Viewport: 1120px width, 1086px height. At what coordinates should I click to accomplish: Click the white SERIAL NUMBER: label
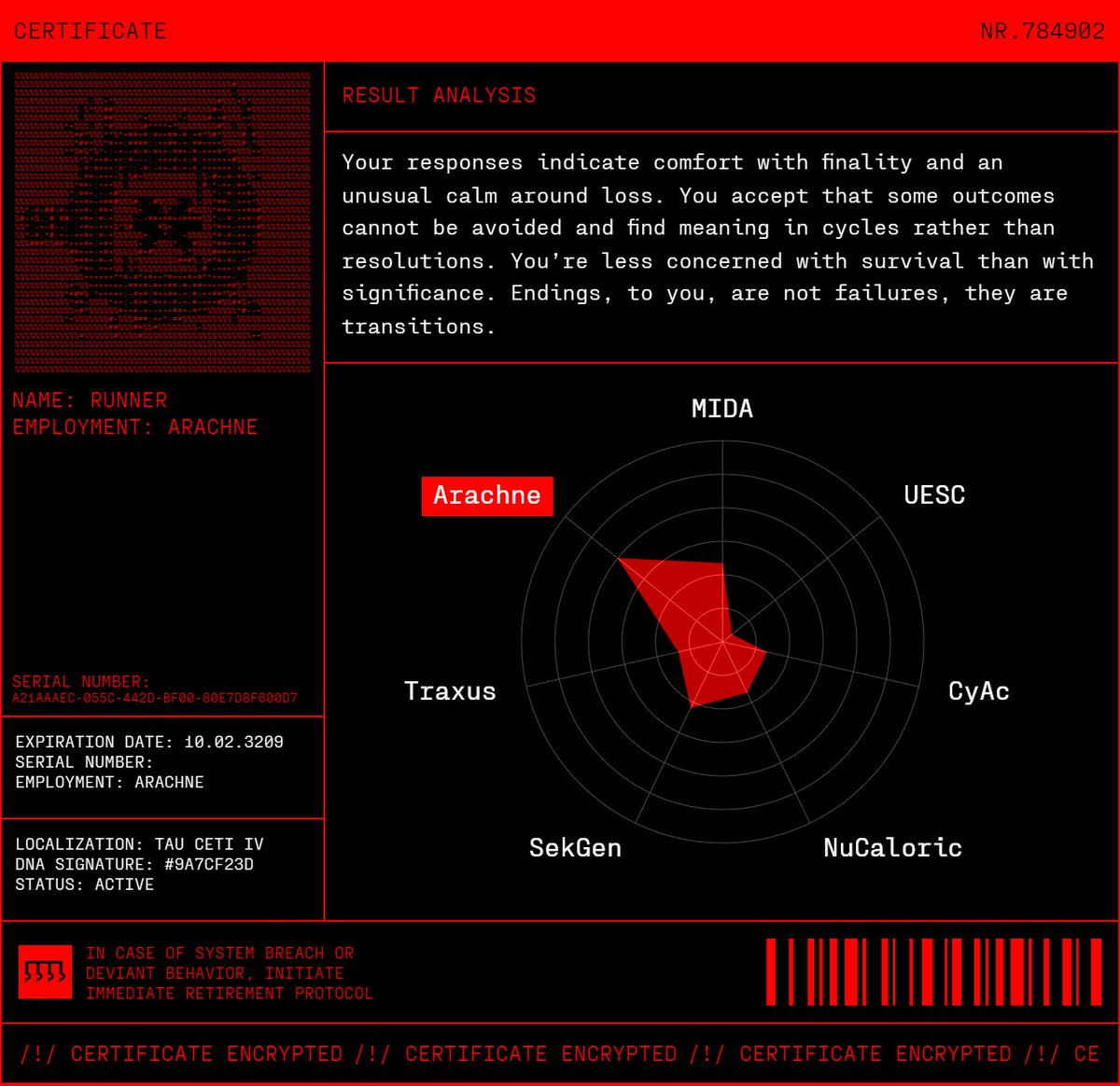(84, 762)
